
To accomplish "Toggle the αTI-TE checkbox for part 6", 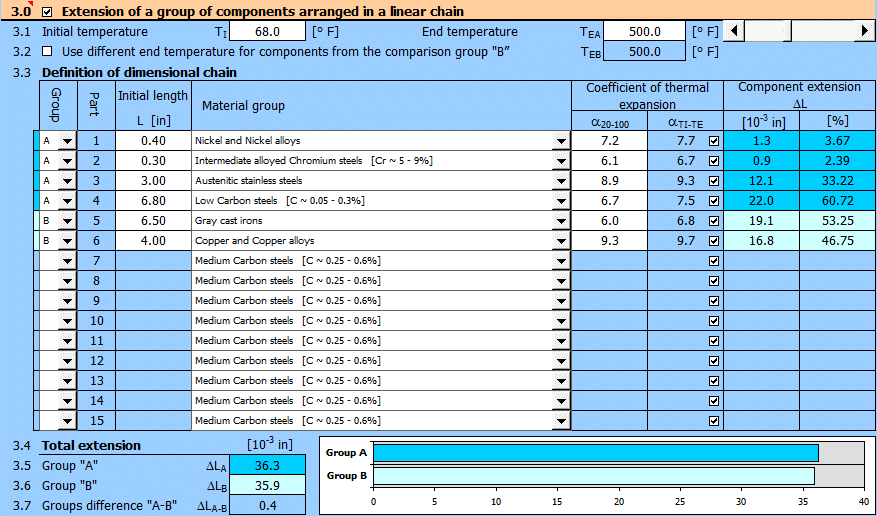I will 714,241.
